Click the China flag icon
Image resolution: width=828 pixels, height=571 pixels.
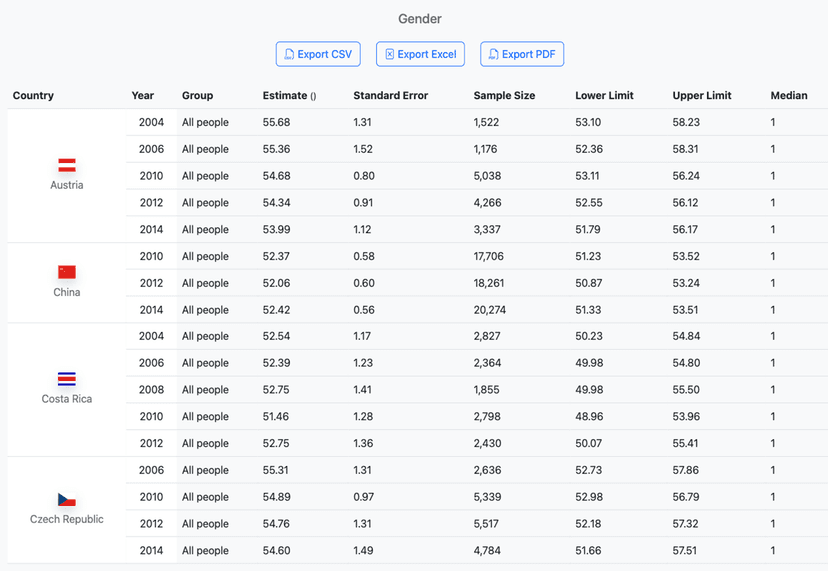(x=67, y=272)
